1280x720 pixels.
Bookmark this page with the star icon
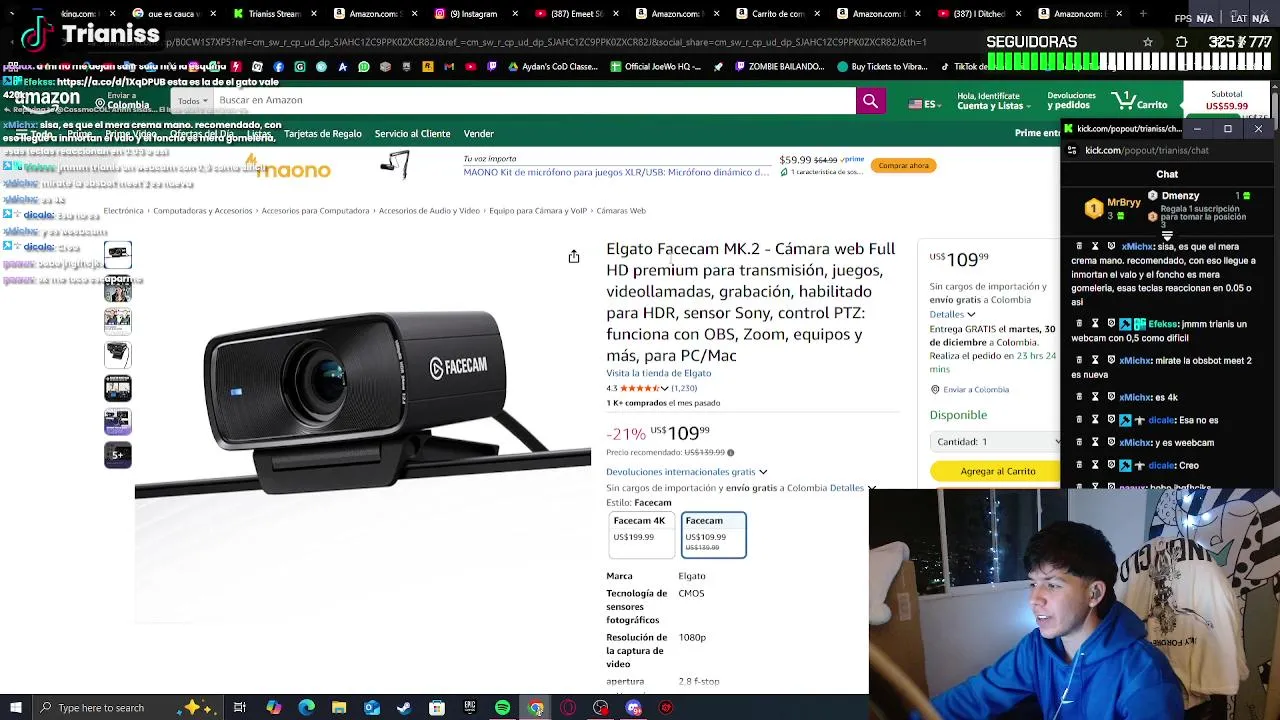click(x=1148, y=42)
